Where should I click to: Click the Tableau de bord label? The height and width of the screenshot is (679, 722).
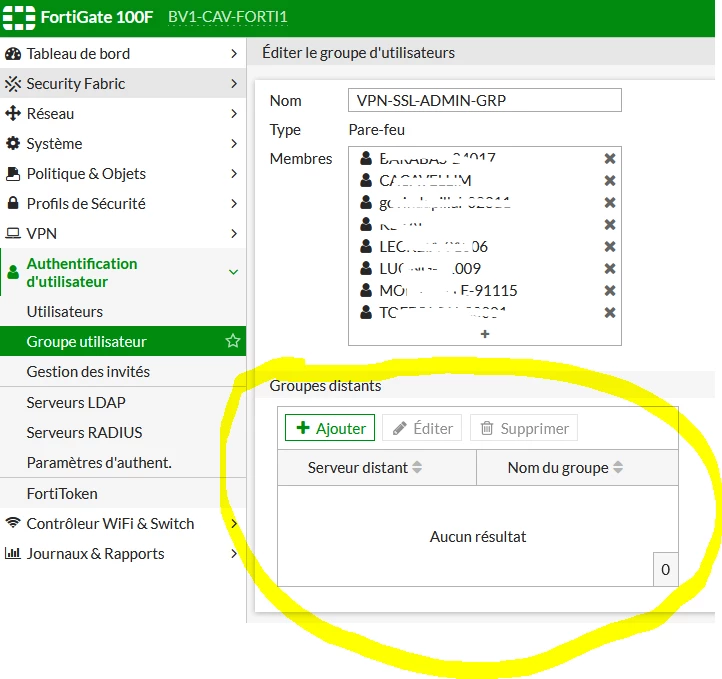(x=78, y=54)
